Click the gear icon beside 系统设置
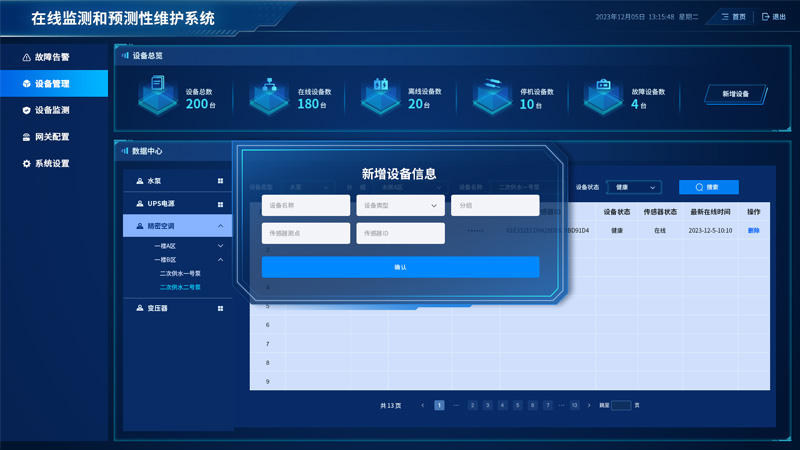 click(x=27, y=164)
